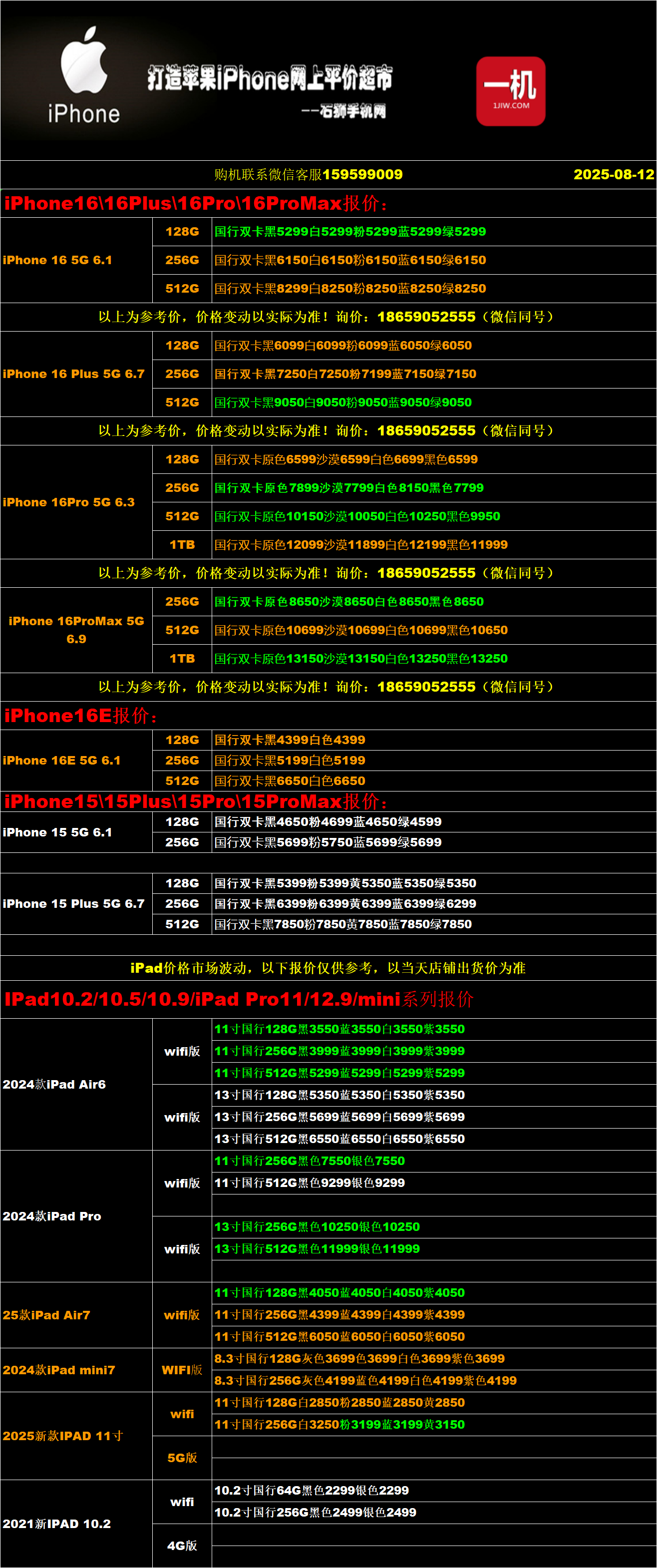Click Air6 11寸国行256G黑3999 row

tap(434, 1051)
